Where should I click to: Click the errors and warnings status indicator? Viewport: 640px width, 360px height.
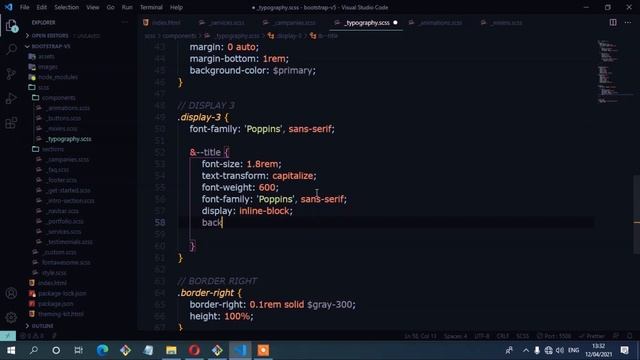(31, 336)
